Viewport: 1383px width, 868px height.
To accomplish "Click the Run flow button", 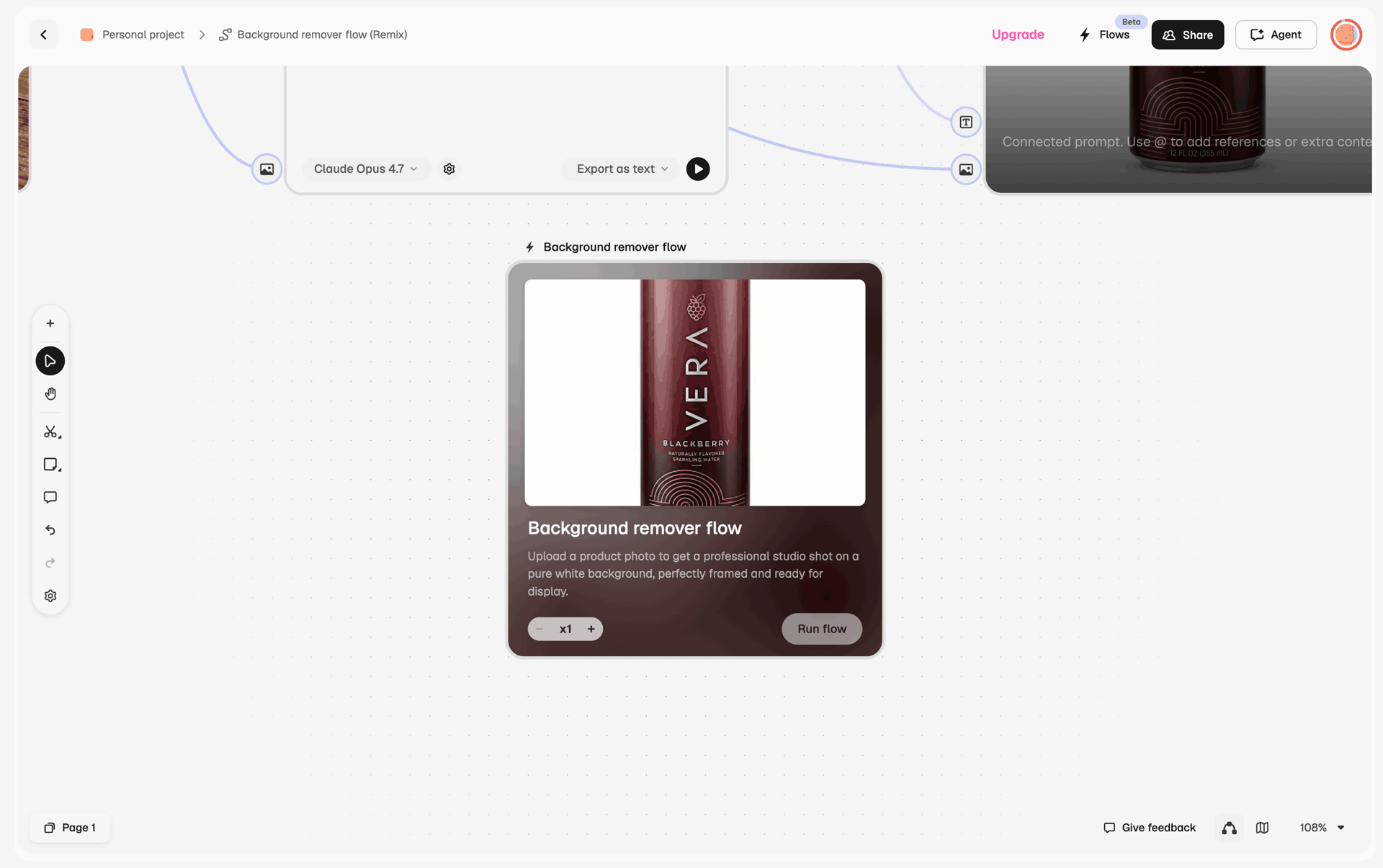I will [x=822, y=629].
